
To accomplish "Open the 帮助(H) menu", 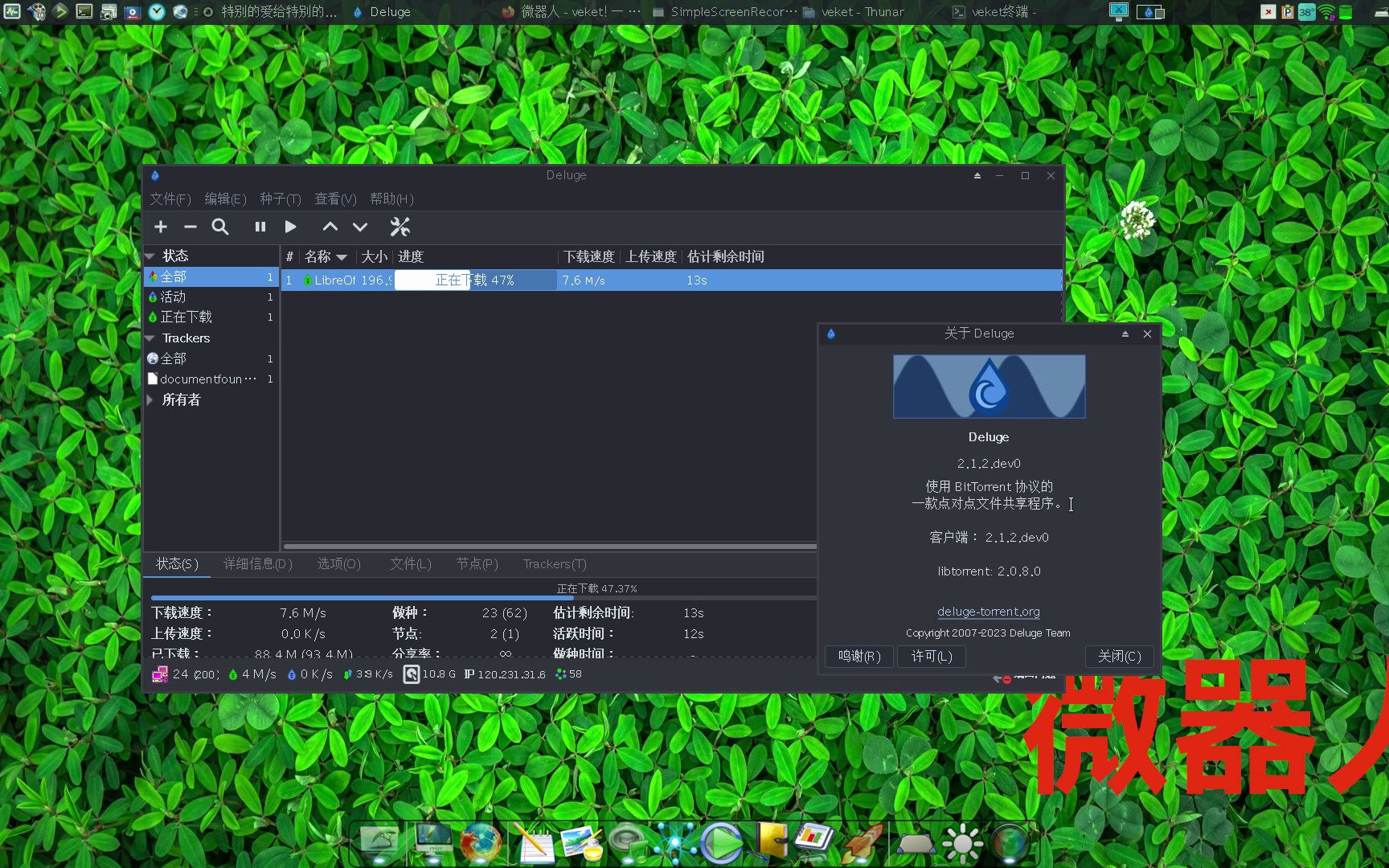I will pos(391,199).
